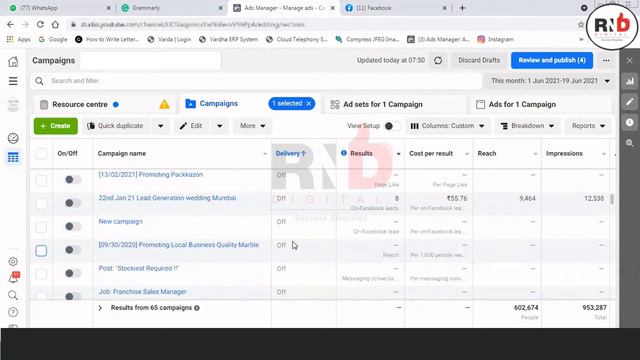Screen dimensions: 640x360
Task: Click Discard Drafts button
Action: pyautogui.click(x=479, y=60)
